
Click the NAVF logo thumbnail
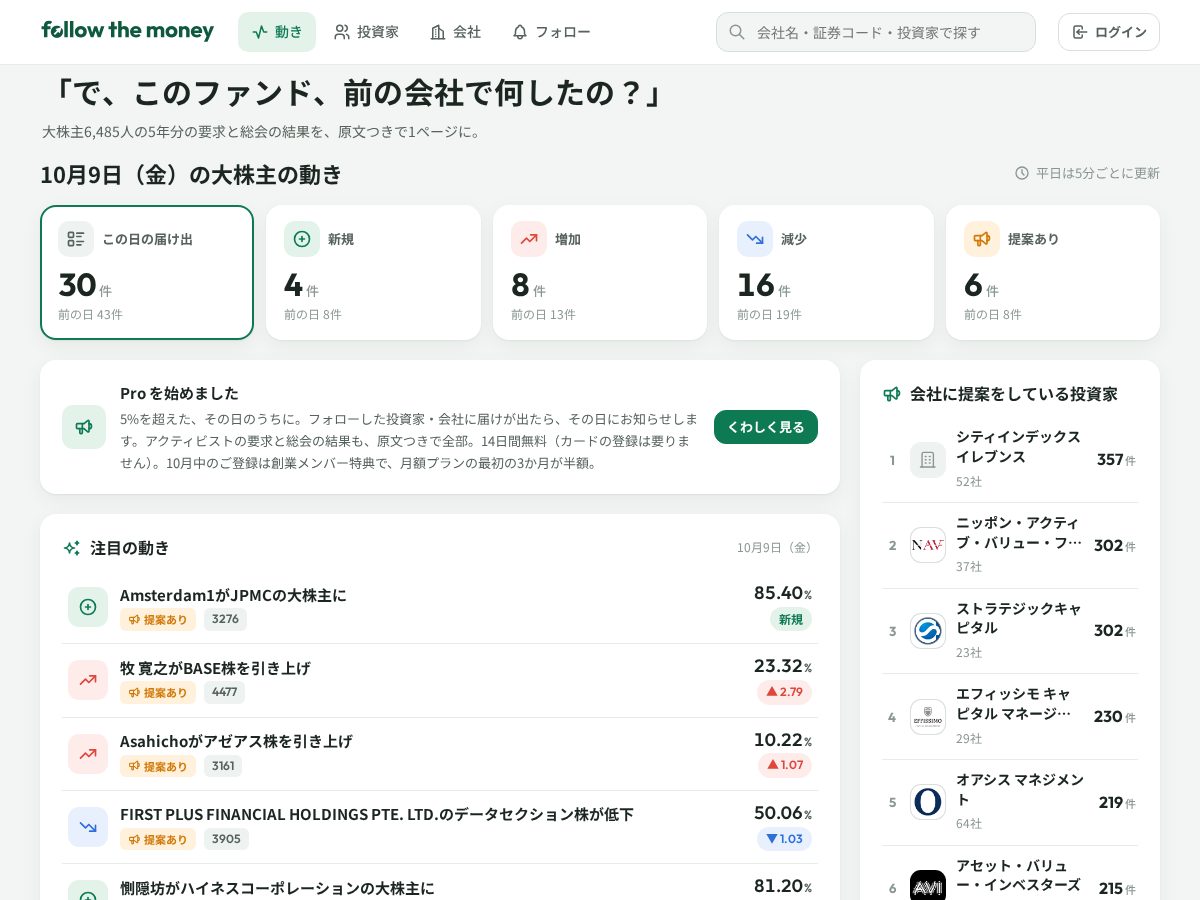pos(928,545)
